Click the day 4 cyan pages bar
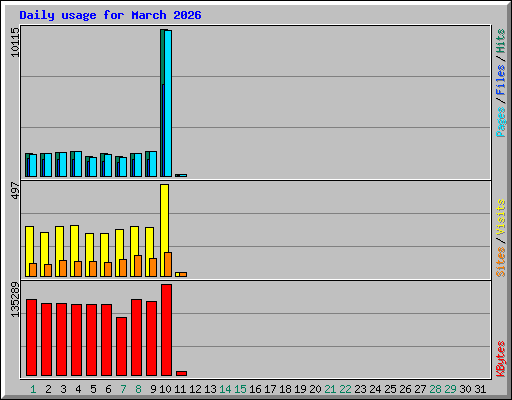This screenshot has width=512, height=400. (78, 164)
